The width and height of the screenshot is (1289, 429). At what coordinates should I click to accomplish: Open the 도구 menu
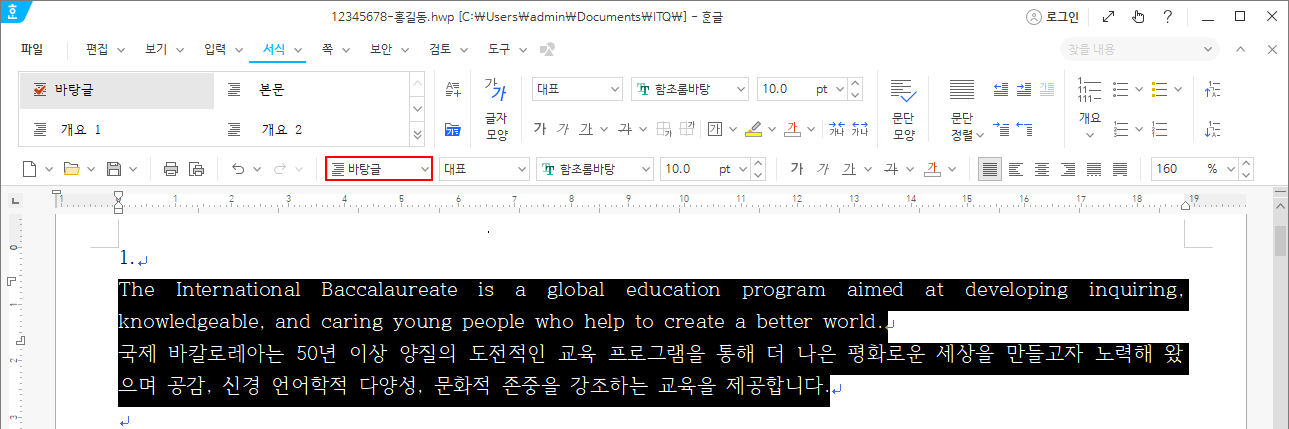499,49
